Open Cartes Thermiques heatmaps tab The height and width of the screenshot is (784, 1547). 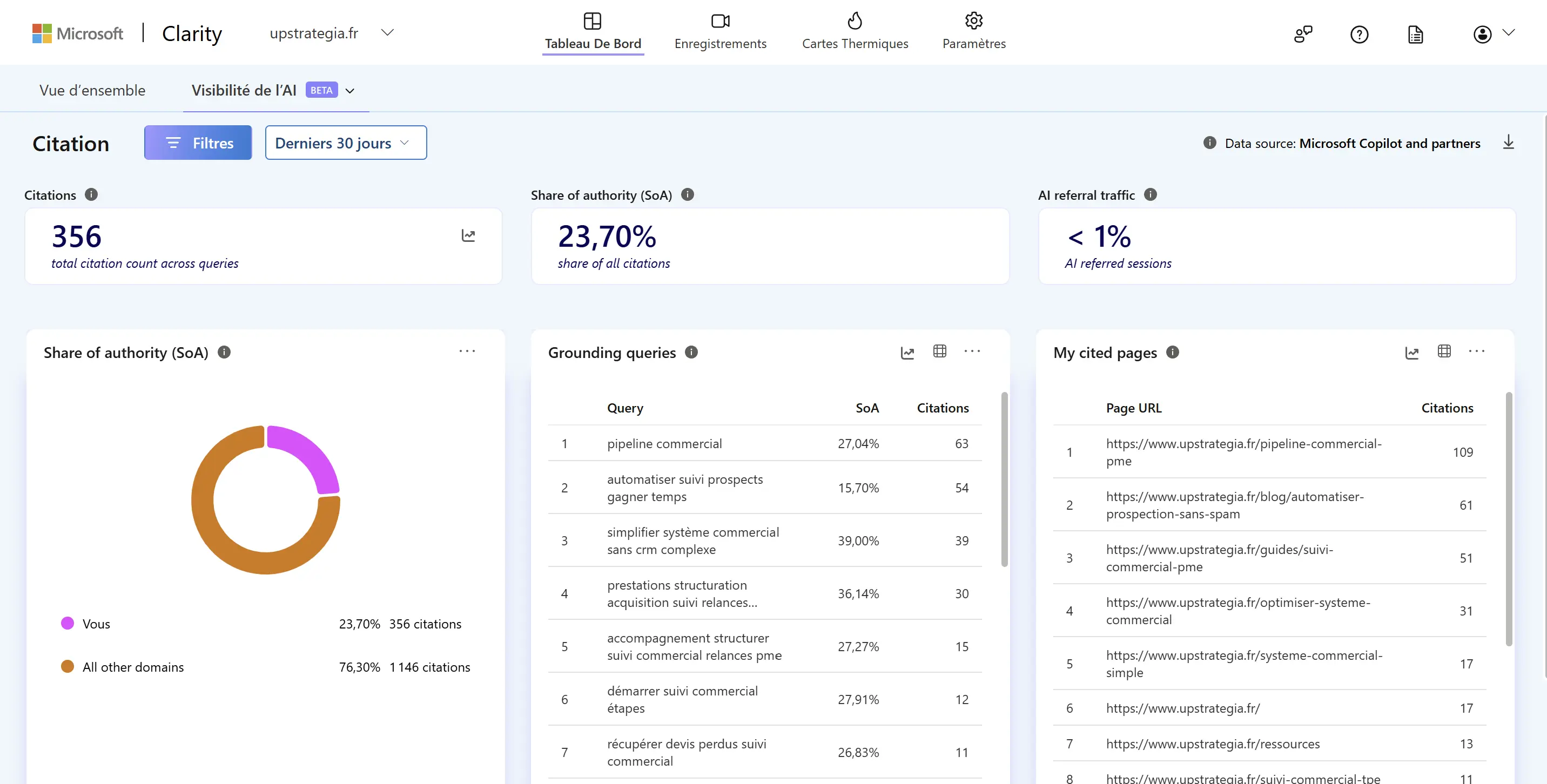pos(855,32)
